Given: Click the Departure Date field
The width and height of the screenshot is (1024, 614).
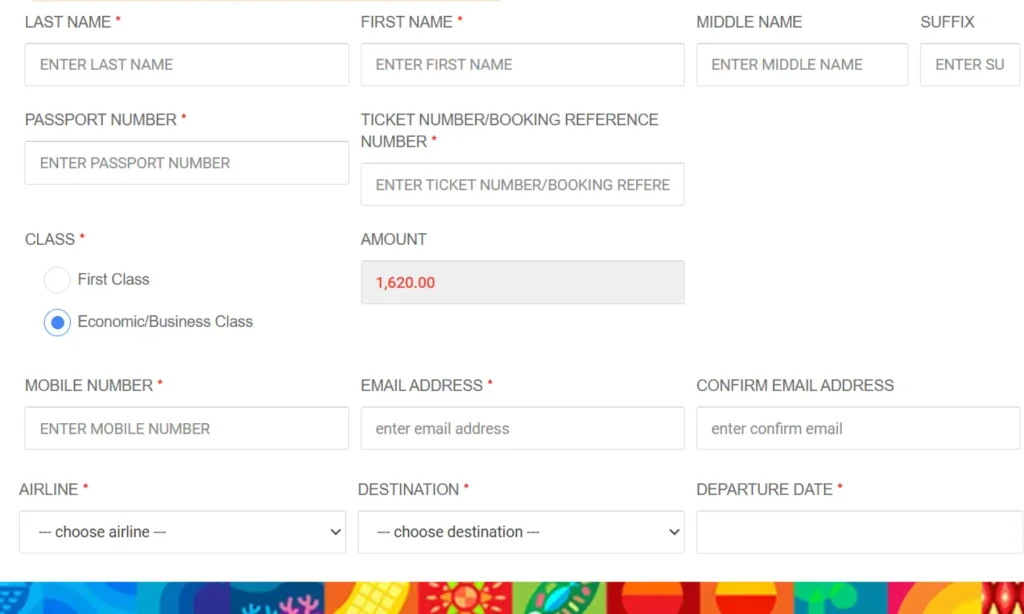Looking at the screenshot, I should pyautogui.click(x=857, y=532).
